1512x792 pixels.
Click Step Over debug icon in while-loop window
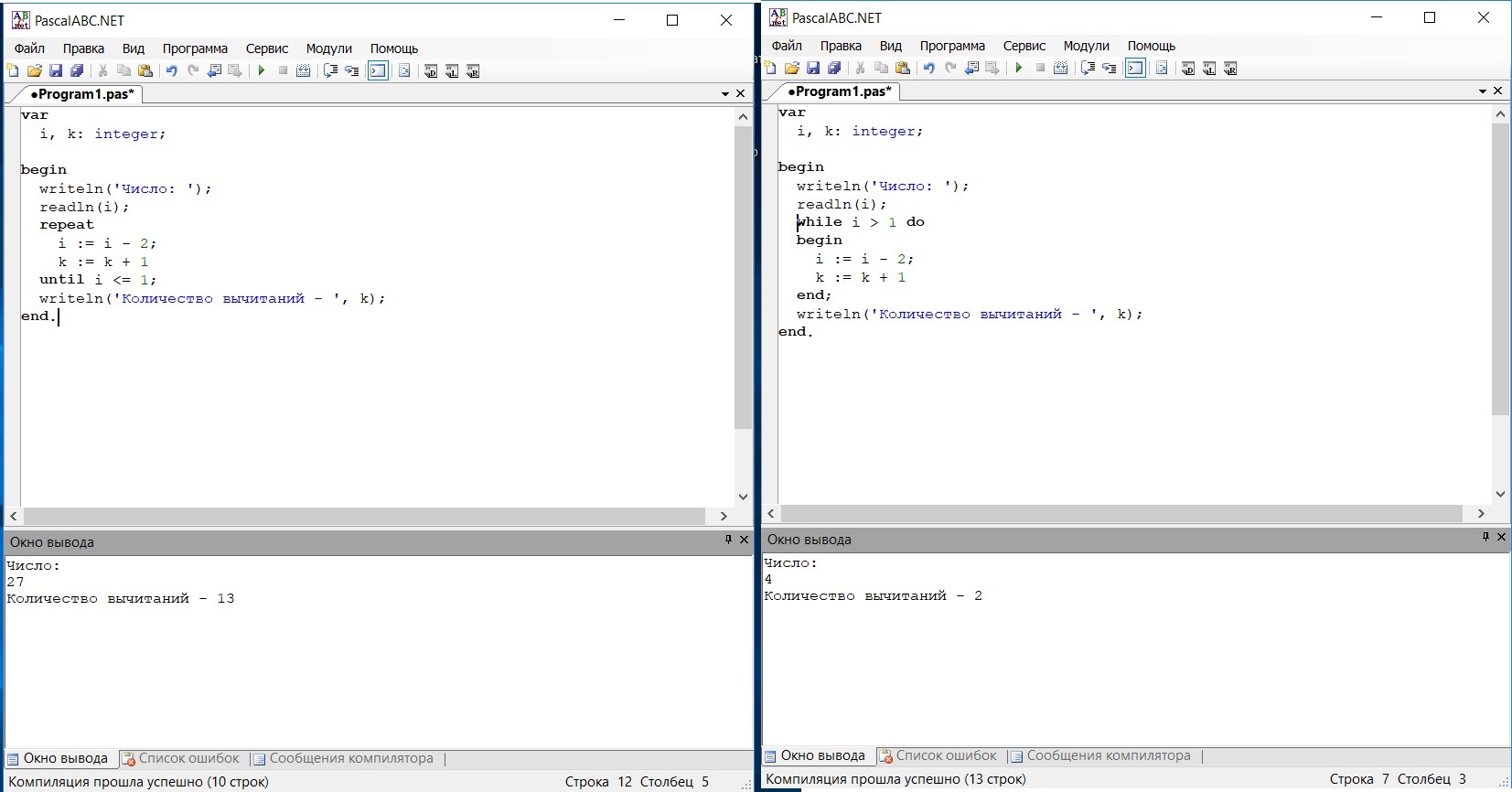point(1088,68)
